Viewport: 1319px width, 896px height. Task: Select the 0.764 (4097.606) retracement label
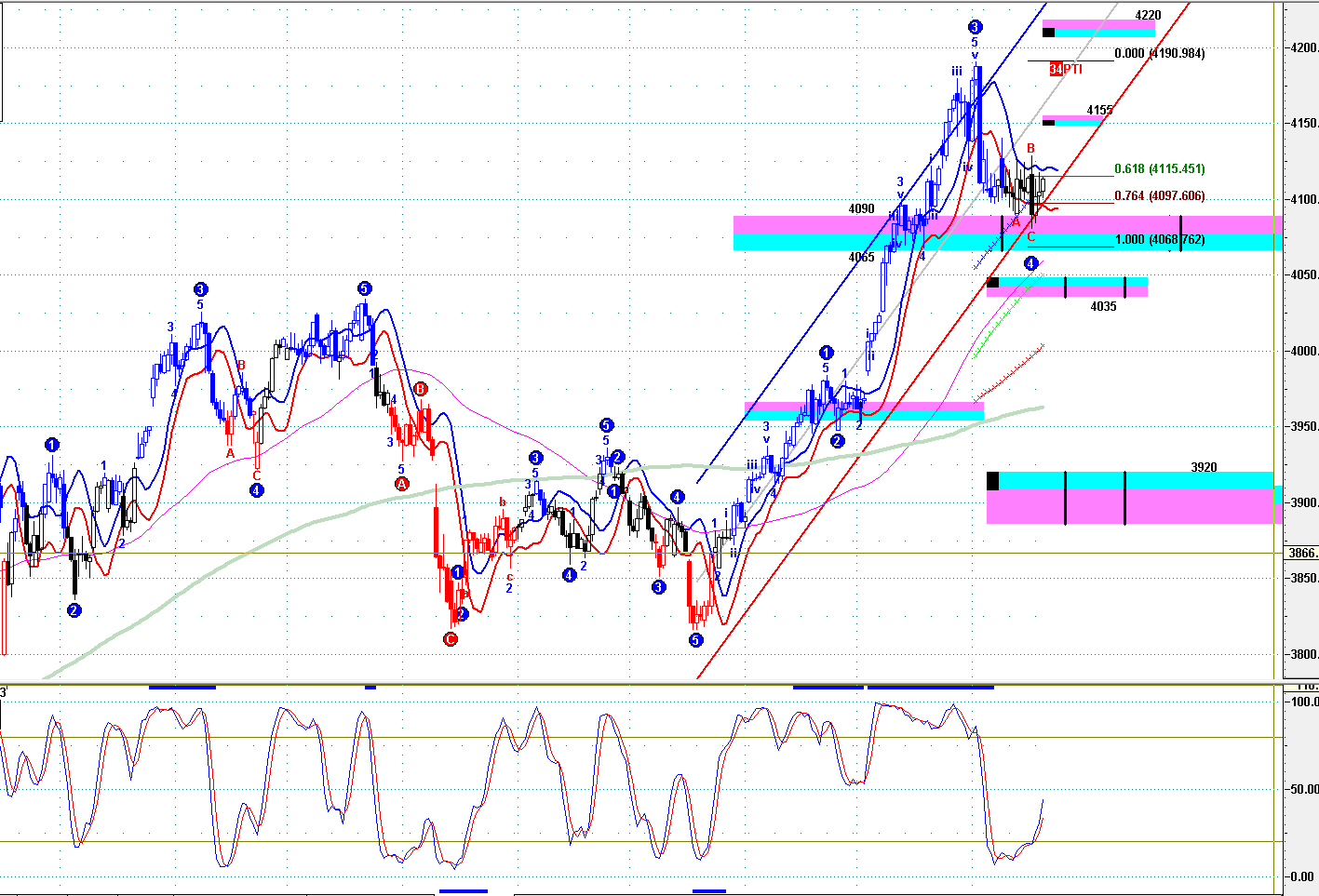[x=1159, y=196]
